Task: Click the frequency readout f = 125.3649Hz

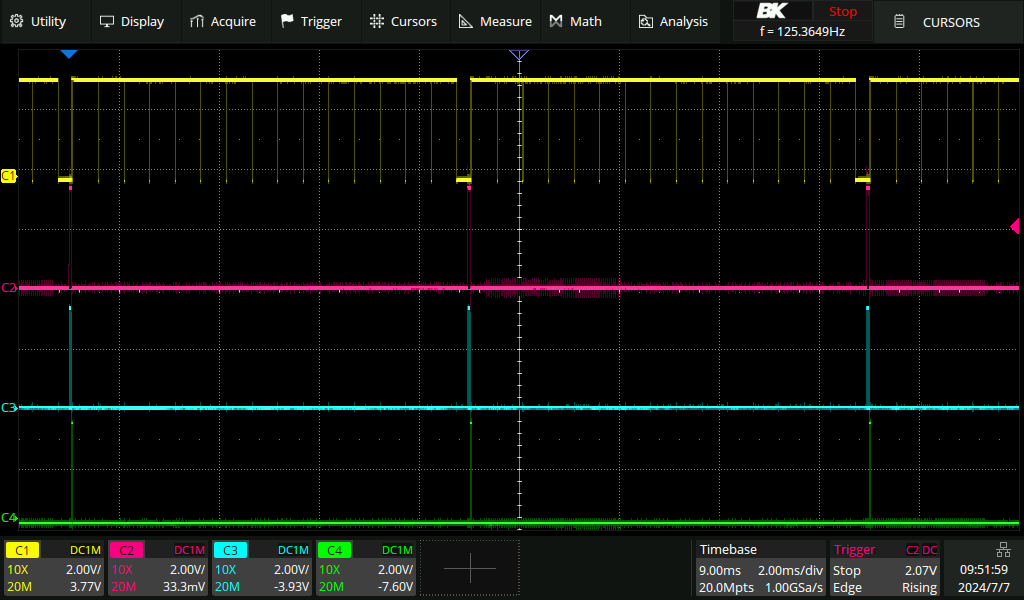Action: click(x=803, y=31)
